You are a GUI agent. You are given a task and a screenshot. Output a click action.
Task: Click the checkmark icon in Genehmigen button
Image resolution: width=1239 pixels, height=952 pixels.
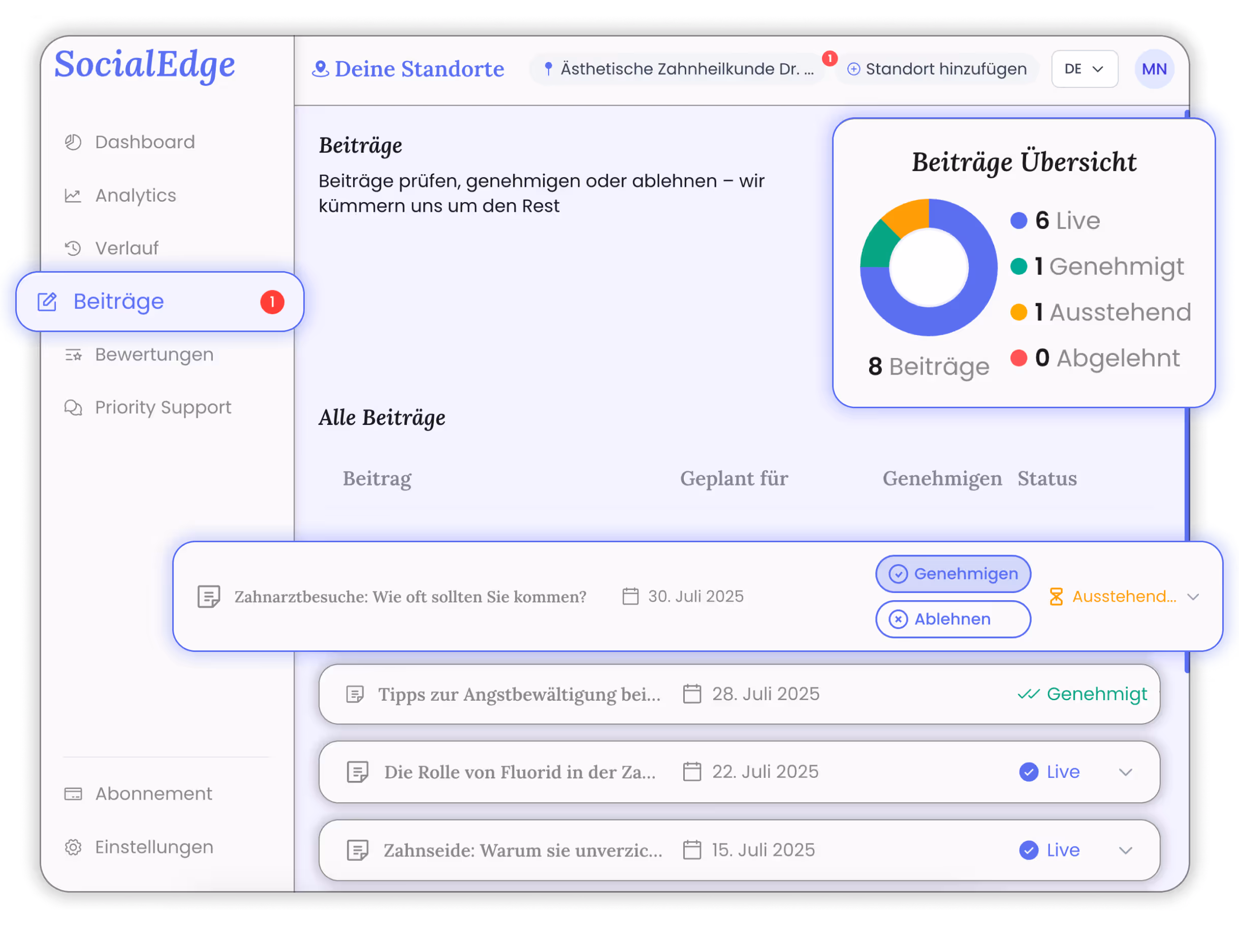pyautogui.click(x=898, y=574)
